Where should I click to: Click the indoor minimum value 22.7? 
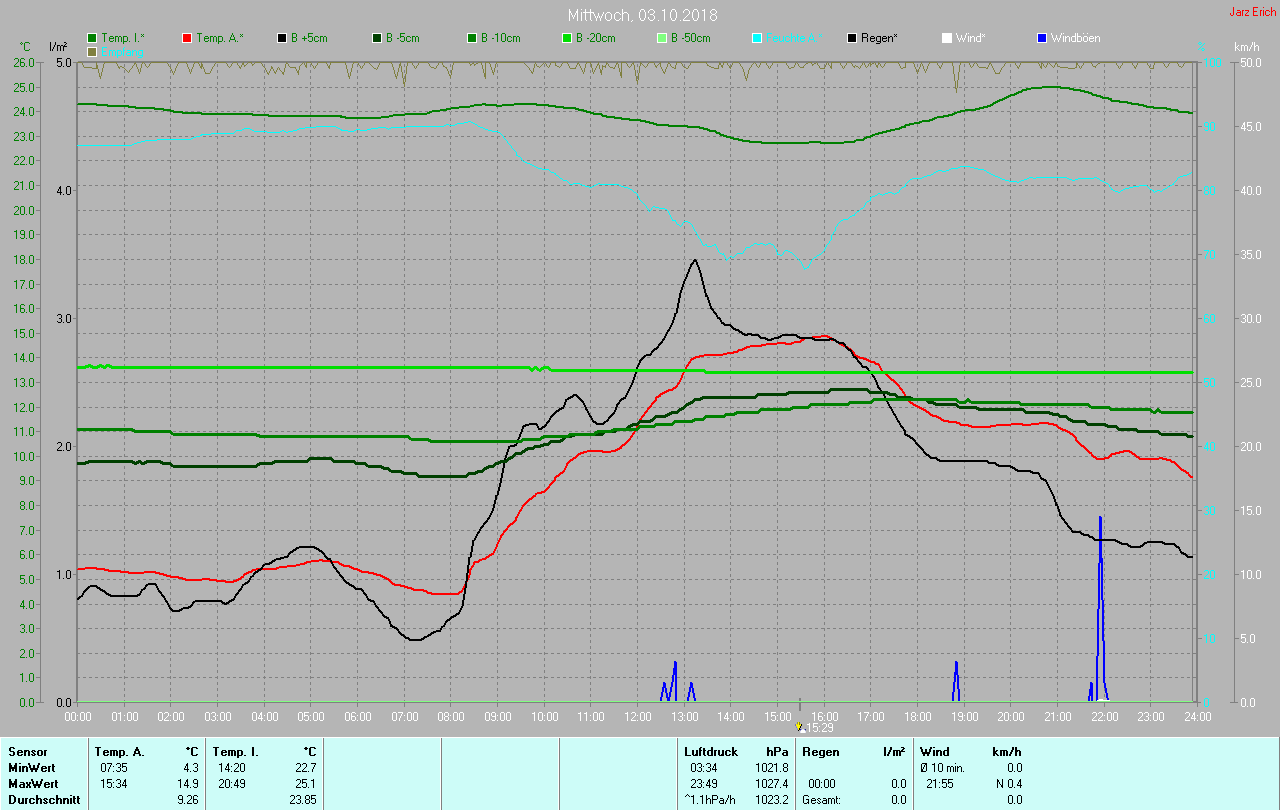tap(305, 768)
